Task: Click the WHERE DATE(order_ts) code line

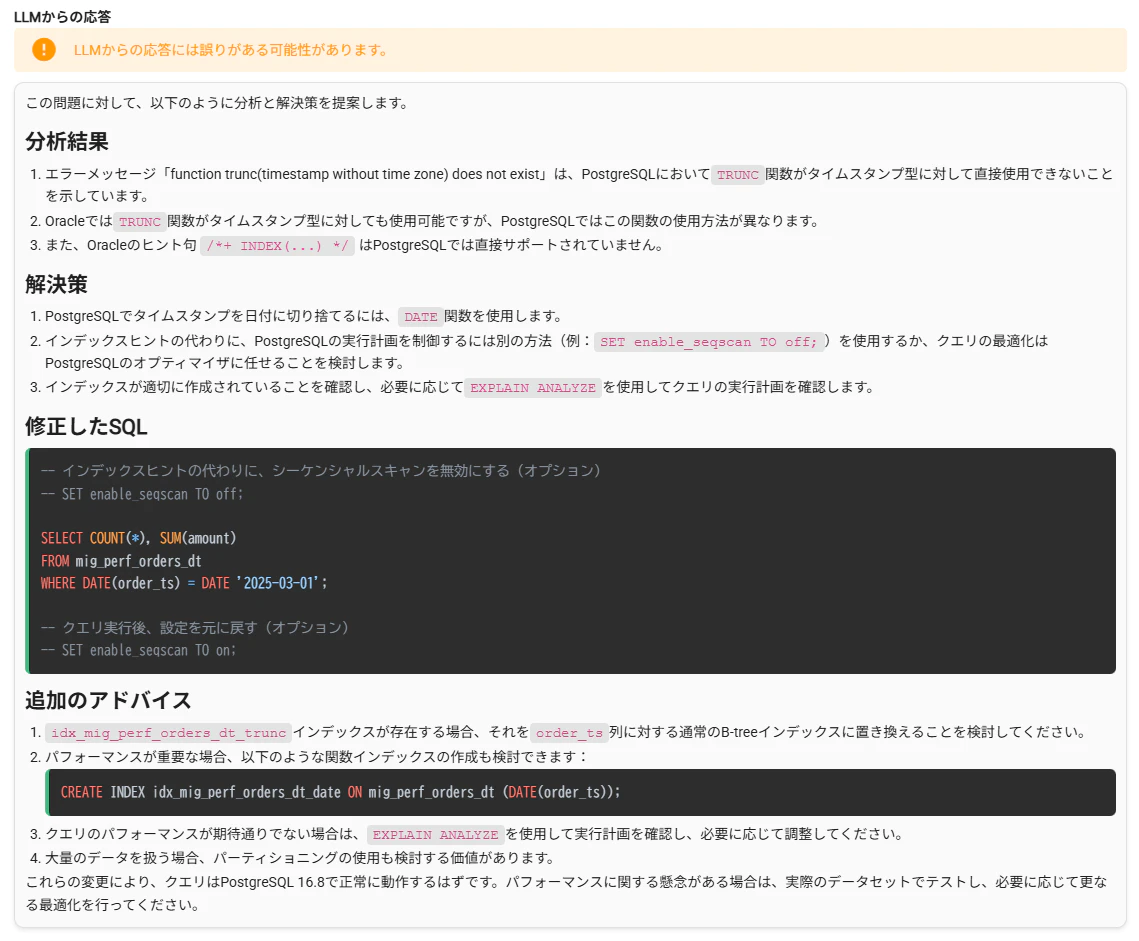Action: point(184,583)
